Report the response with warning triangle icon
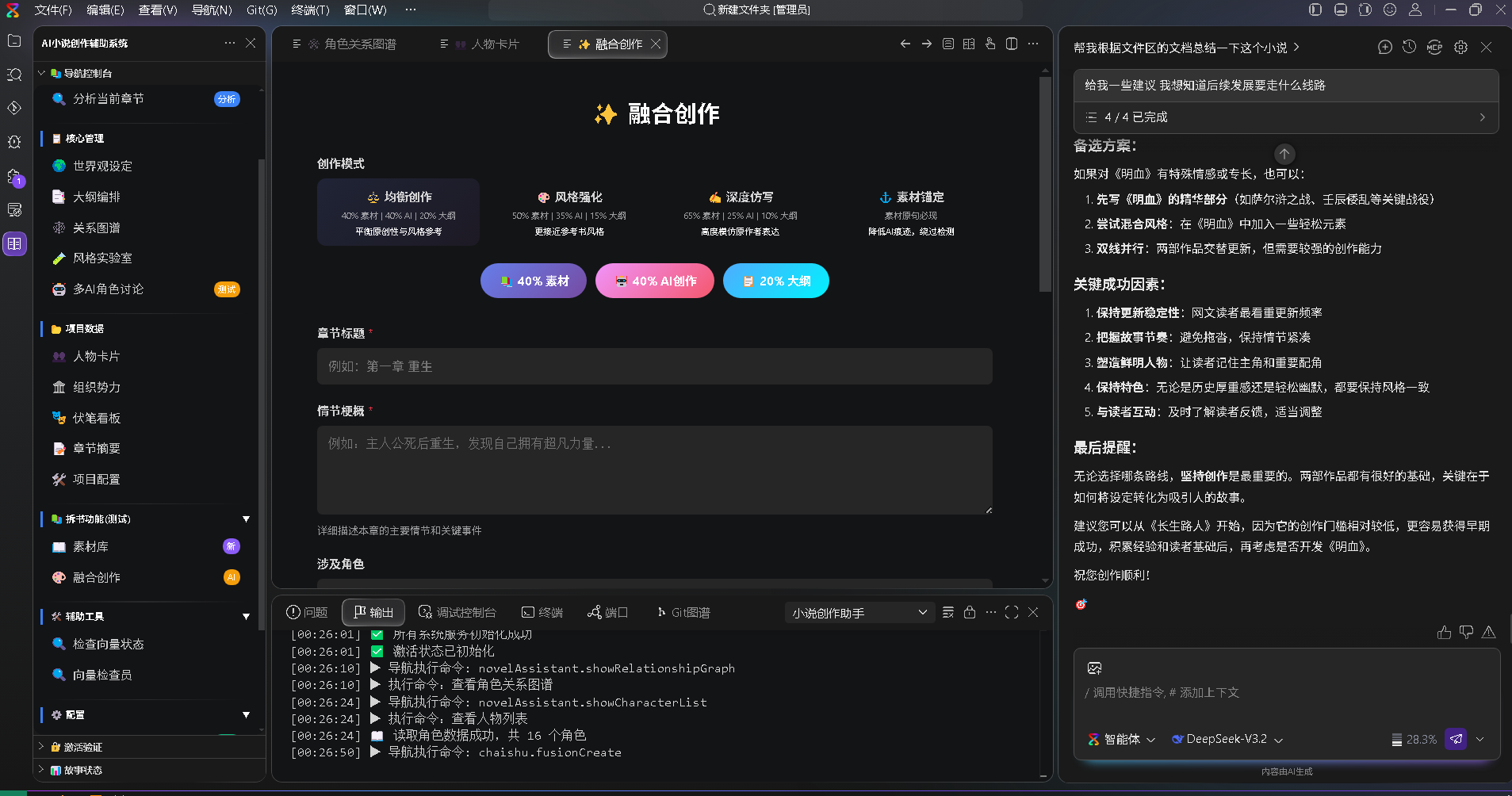Image resolution: width=1512 pixels, height=796 pixels. [1489, 632]
